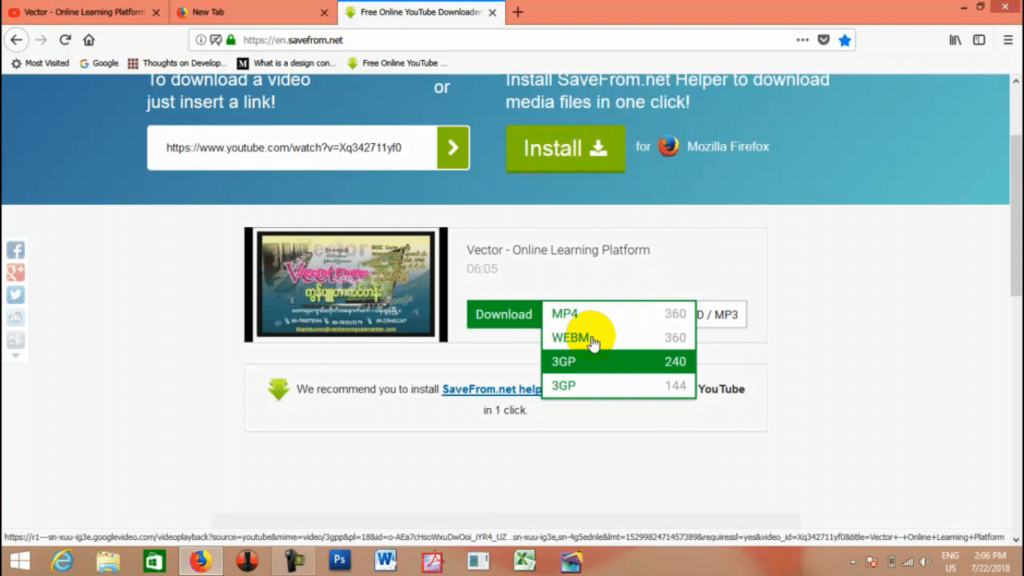Open File Explorer from the taskbar

click(x=108, y=561)
